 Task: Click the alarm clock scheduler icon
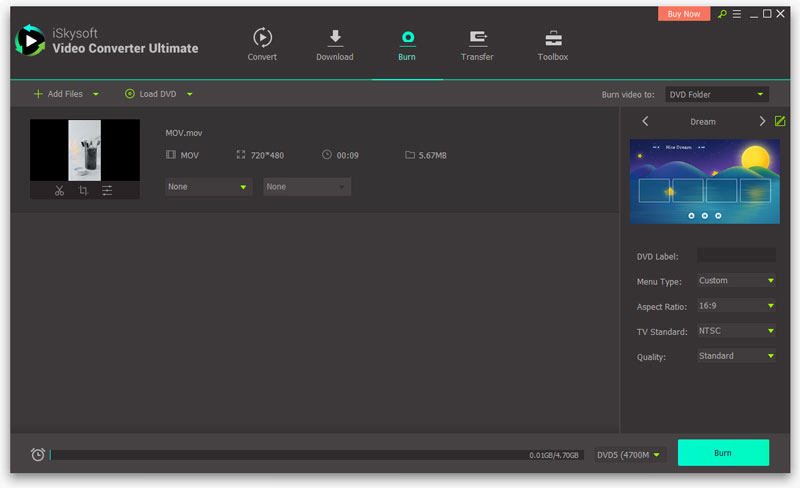click(x=38, y=454)
